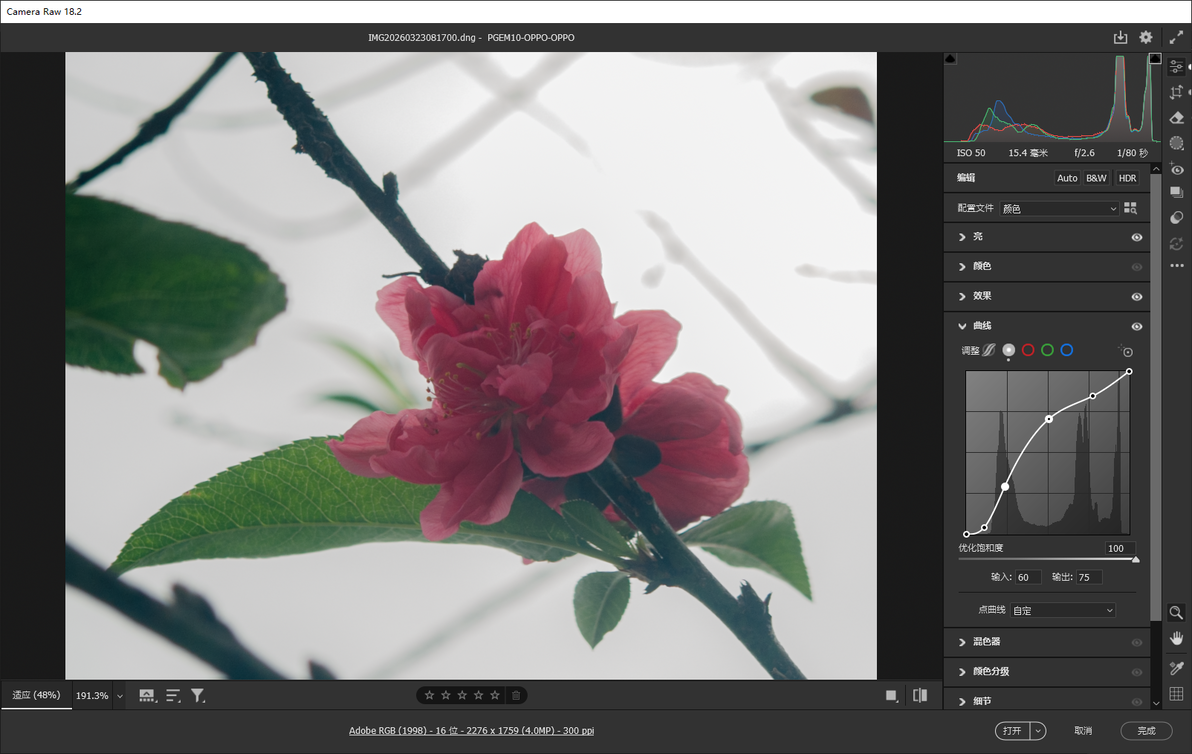Click the 取消 button
The image size is (1192, 754).
[1083, 730]
